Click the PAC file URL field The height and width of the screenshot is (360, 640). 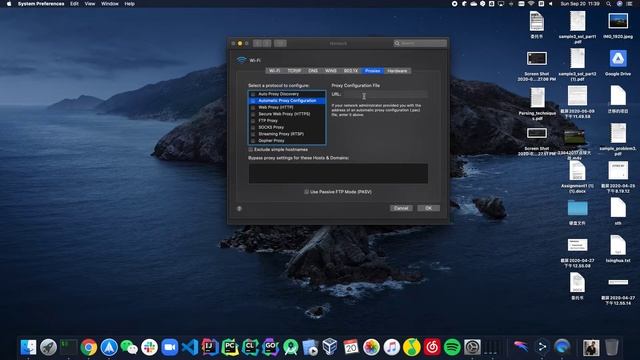(x=385, y=94)
